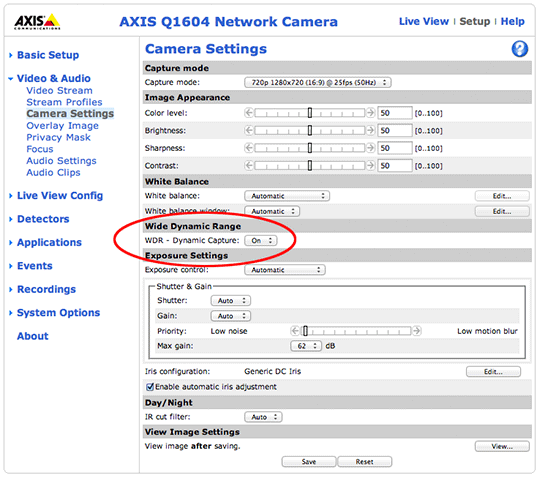Click the White balance Edit button
This screenshot has width=540, height=478.
[502, 196]
